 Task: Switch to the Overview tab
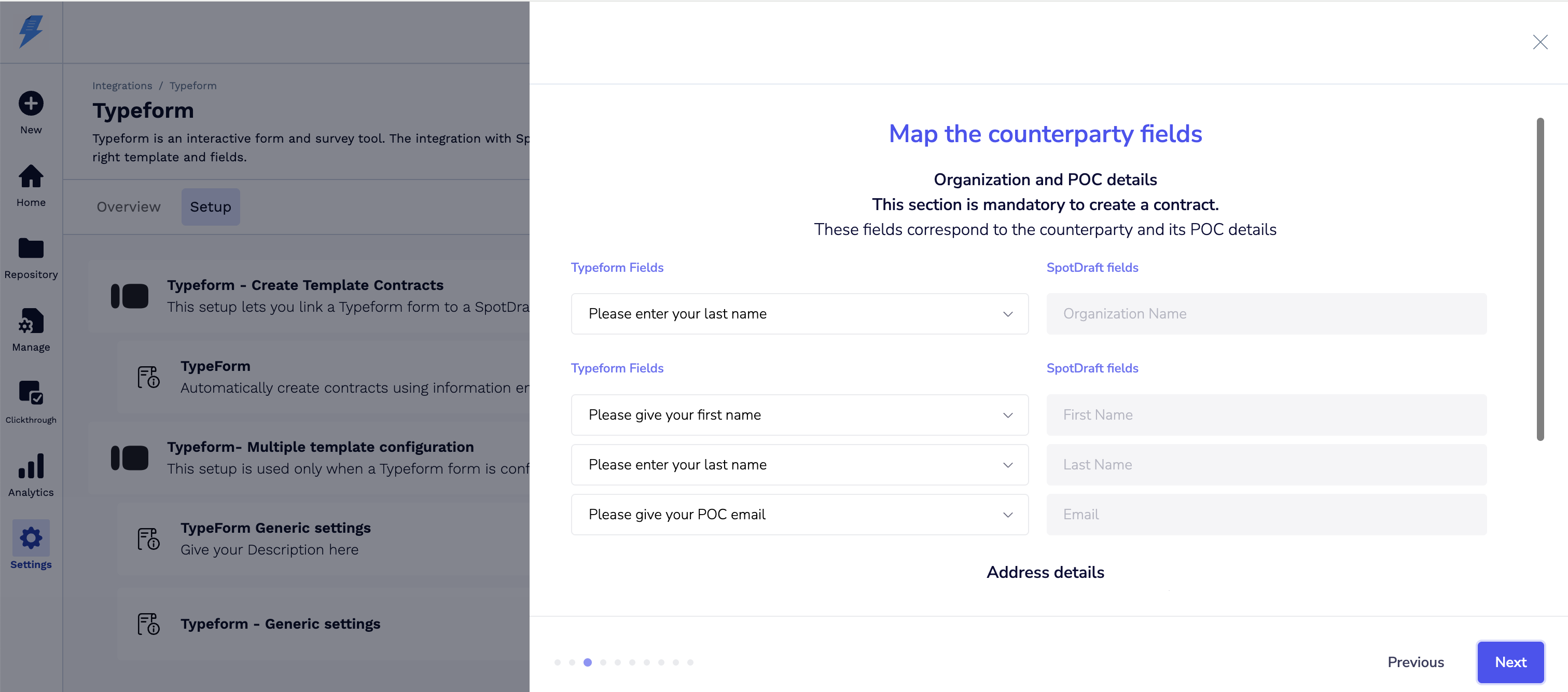[129, 207]
